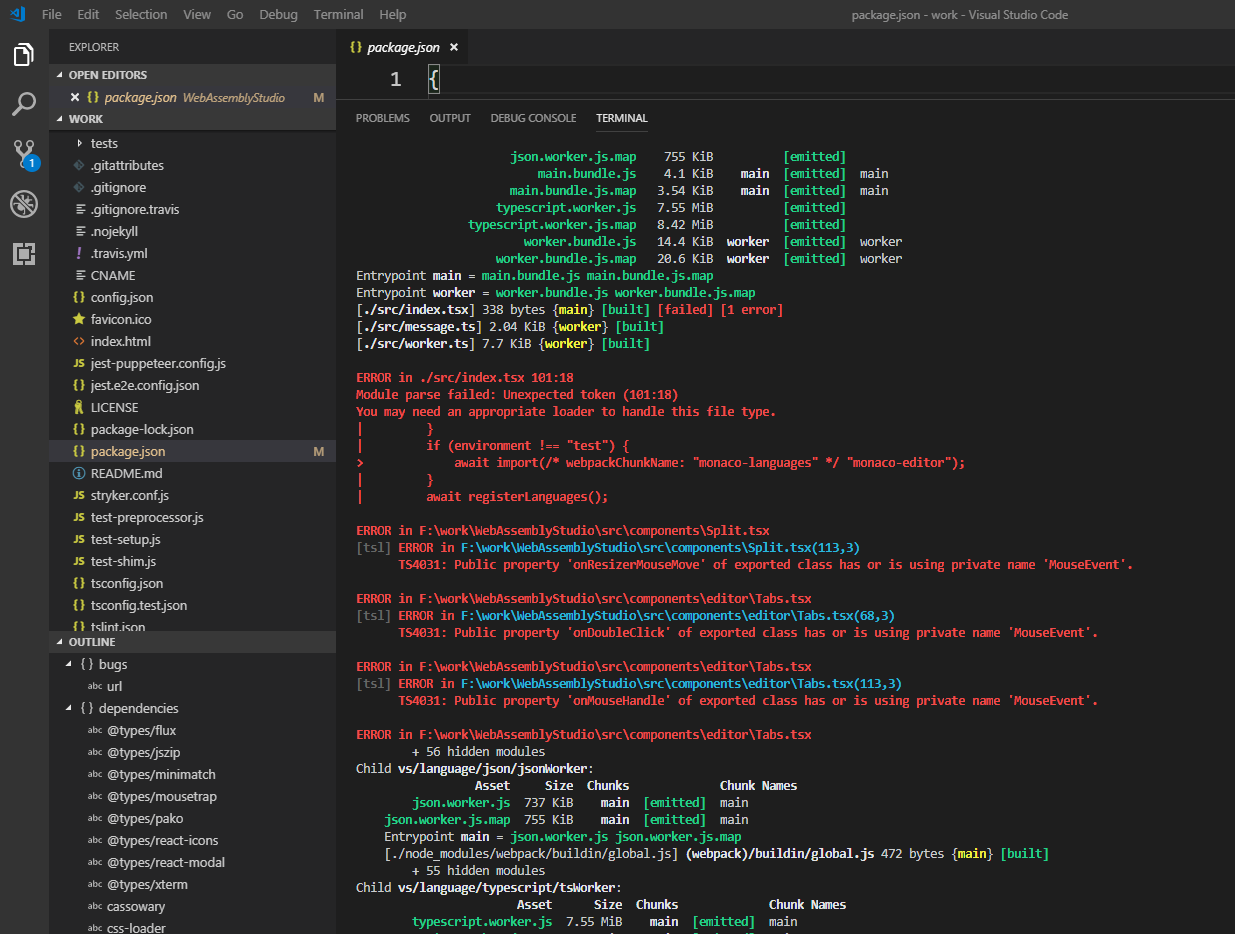Open the Selection menu
The image size is (1235, 934).
tap(141, 15)
